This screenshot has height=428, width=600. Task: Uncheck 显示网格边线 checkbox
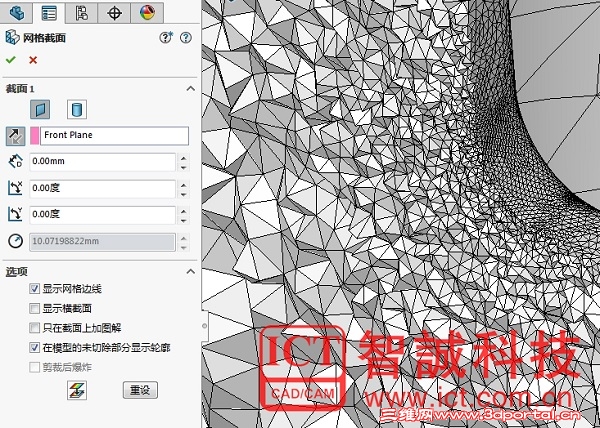click(34, 289)
